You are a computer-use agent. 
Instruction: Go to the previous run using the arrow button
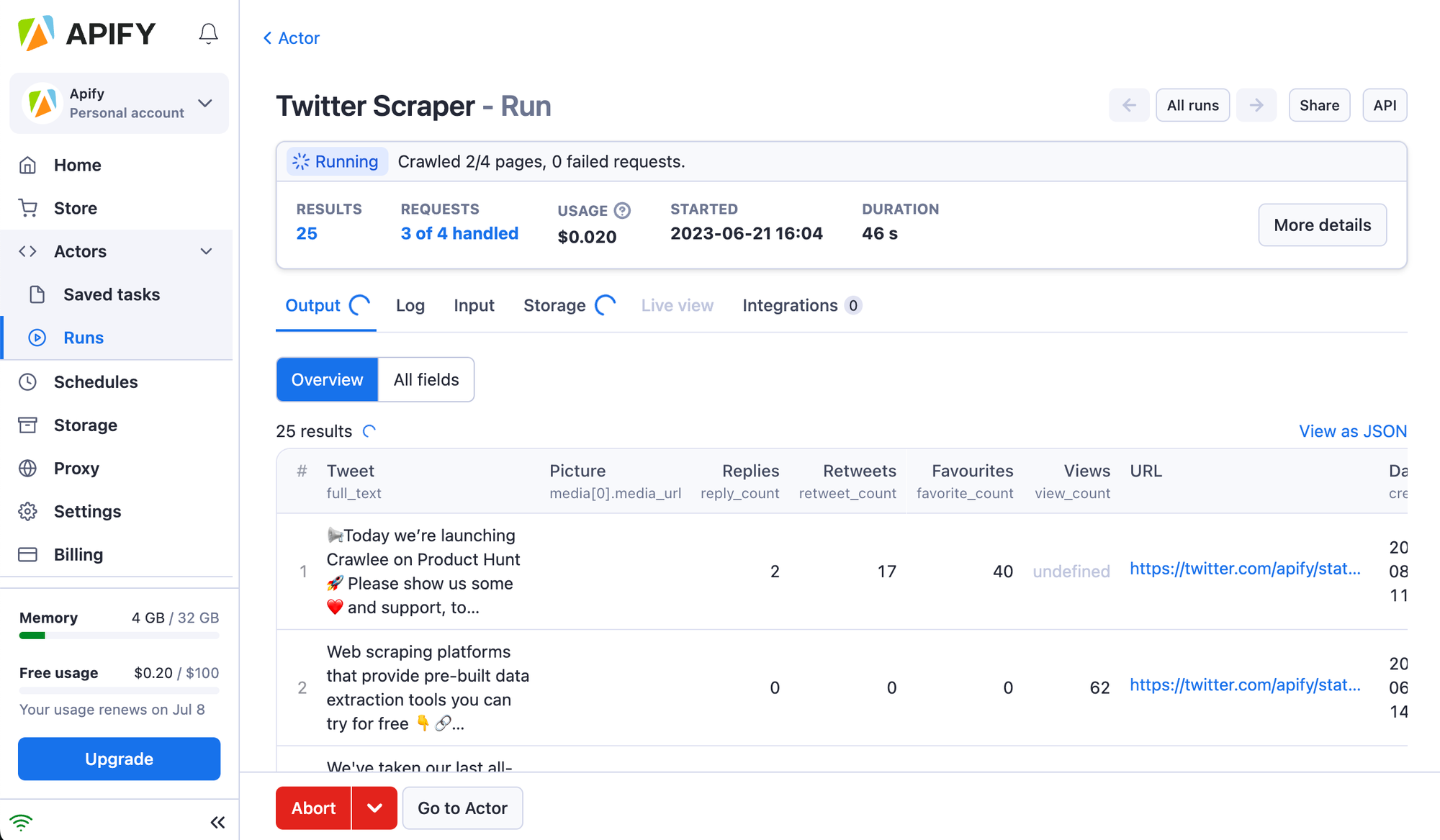click(1128, 105)
